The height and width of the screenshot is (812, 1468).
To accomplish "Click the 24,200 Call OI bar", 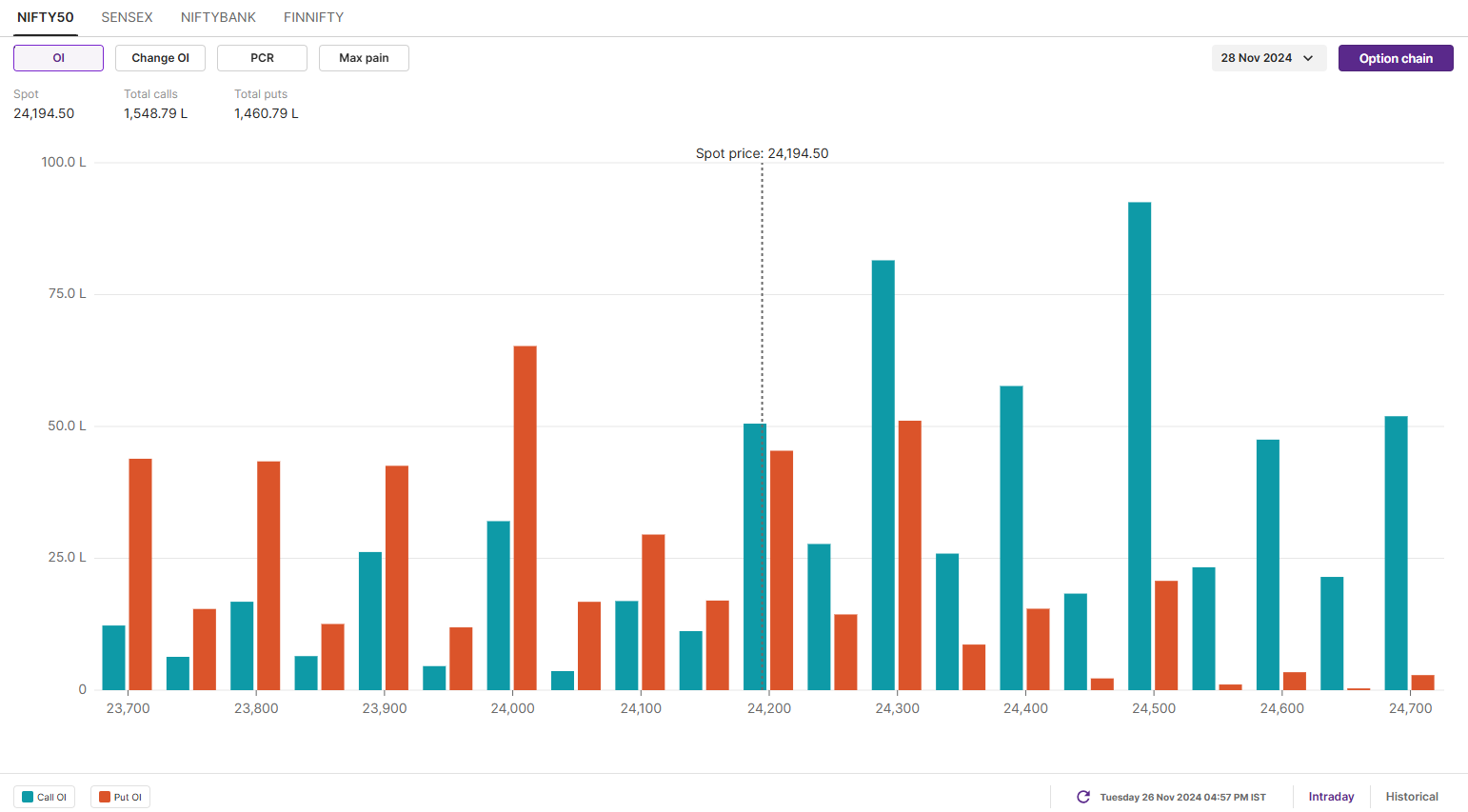I will coord(755,557).
